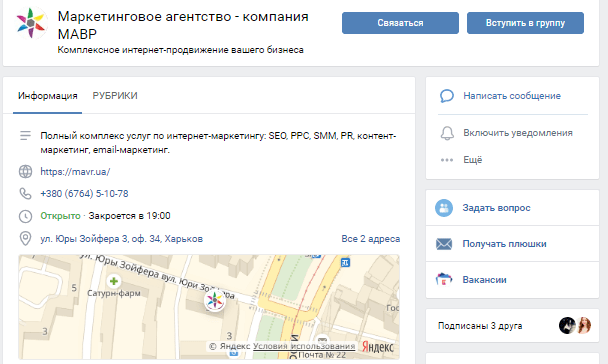This screenshot has width=608, height=364.
Task: Click the clock opening-hours icon
Action: tap(25, 216)
